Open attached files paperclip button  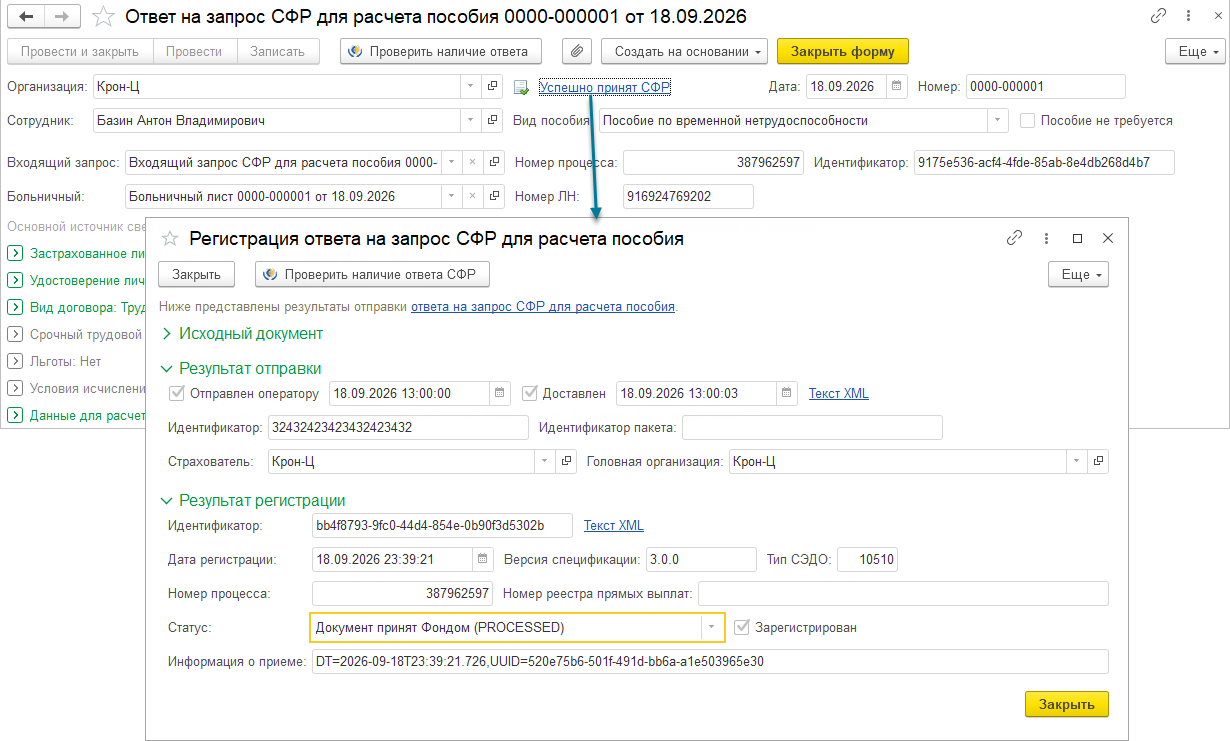[576, 51]
